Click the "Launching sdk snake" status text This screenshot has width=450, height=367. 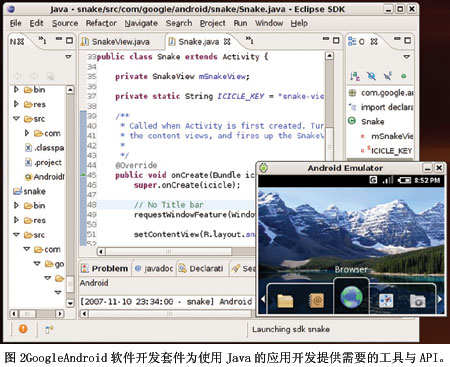291,329
